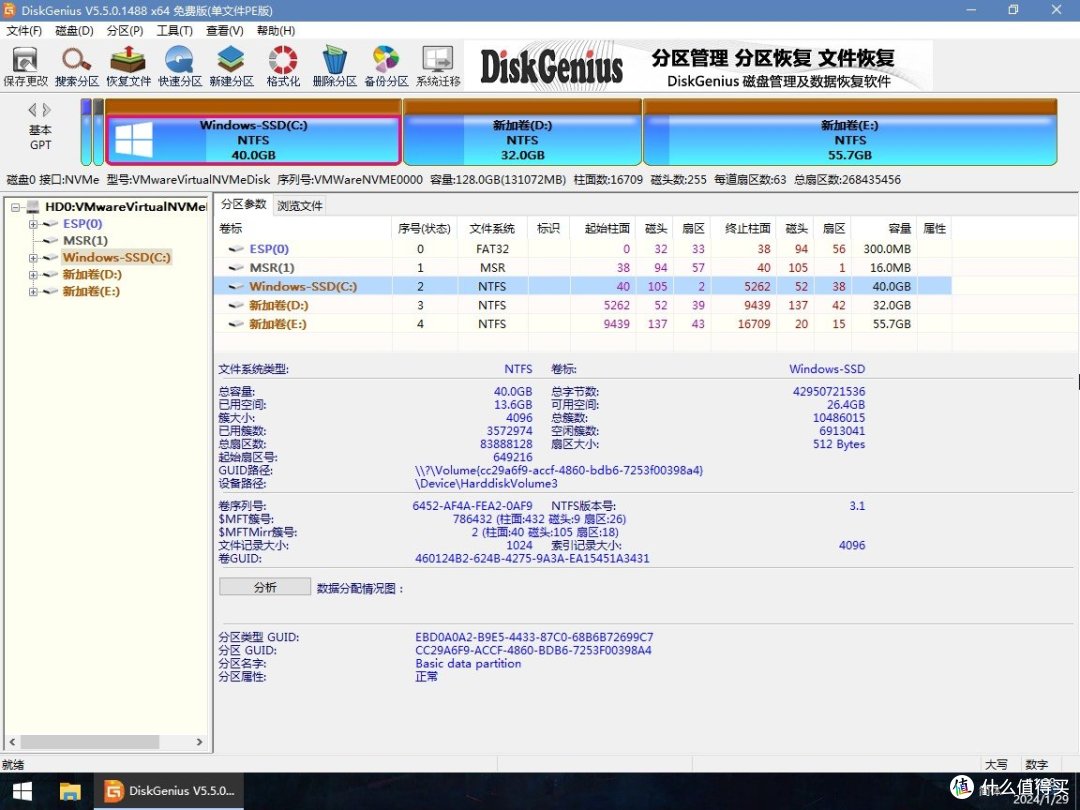The width and height of the screenshot is (1080, 810).
Task: Click the HD0 hard disk icon in tree
Action: click(x=33, y=207)
